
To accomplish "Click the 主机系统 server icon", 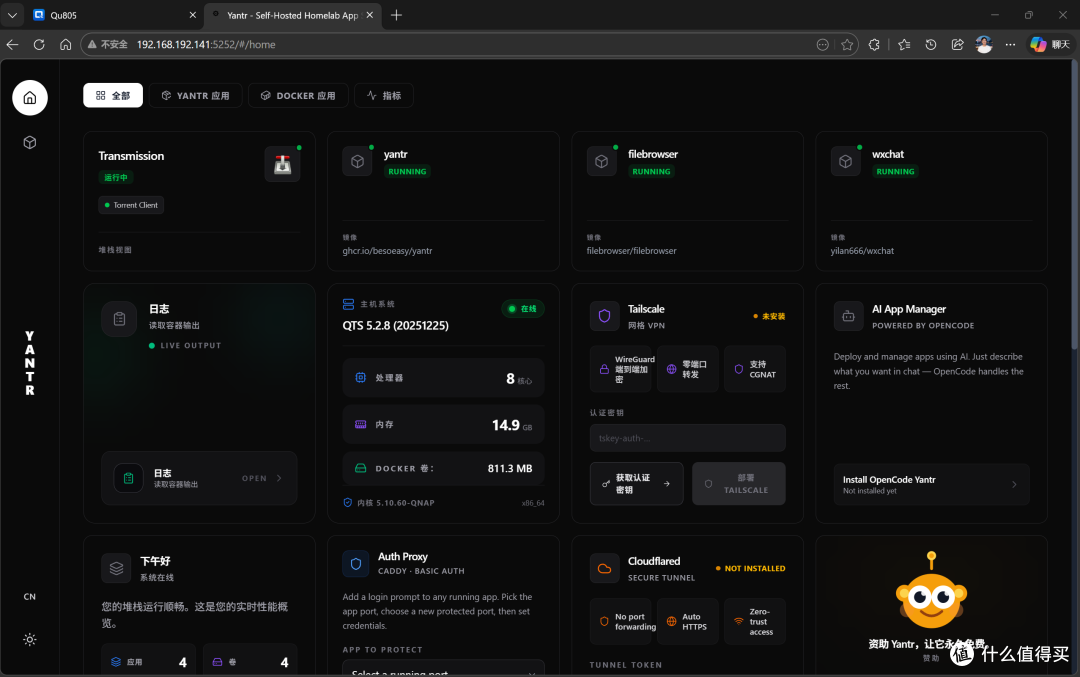I will click(349, 304).
